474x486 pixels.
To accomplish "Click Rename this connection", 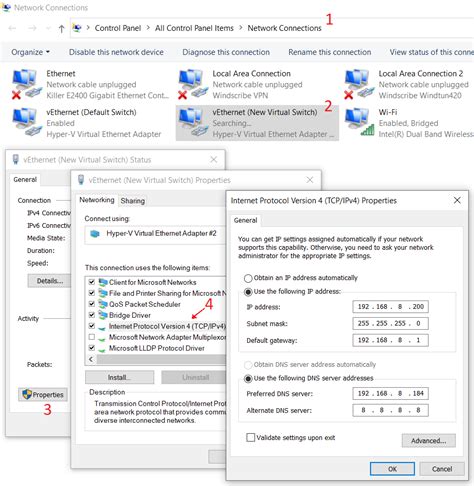I will coord(330,52).
